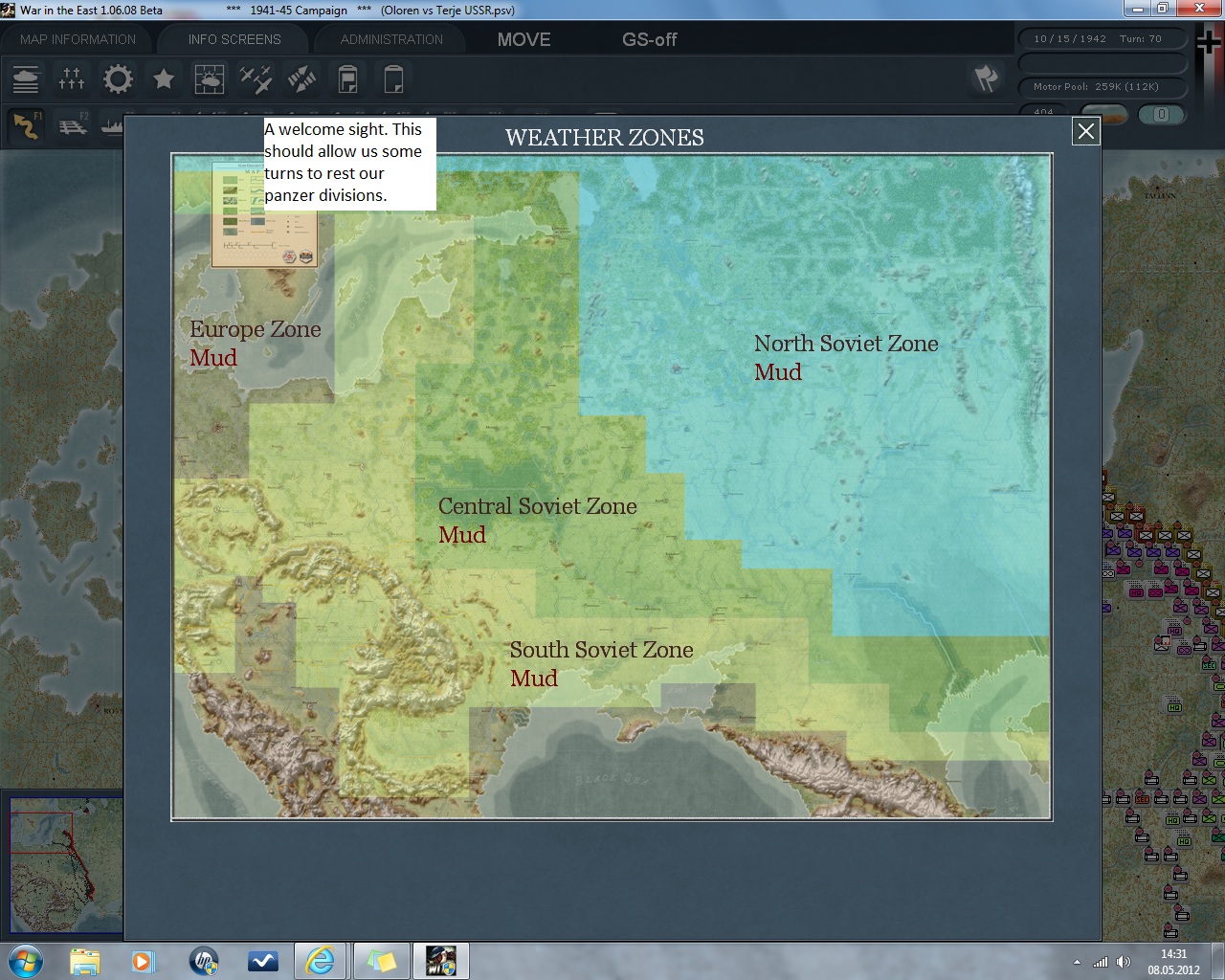Open the air doctrine planes icon

[x=256, y=78]
